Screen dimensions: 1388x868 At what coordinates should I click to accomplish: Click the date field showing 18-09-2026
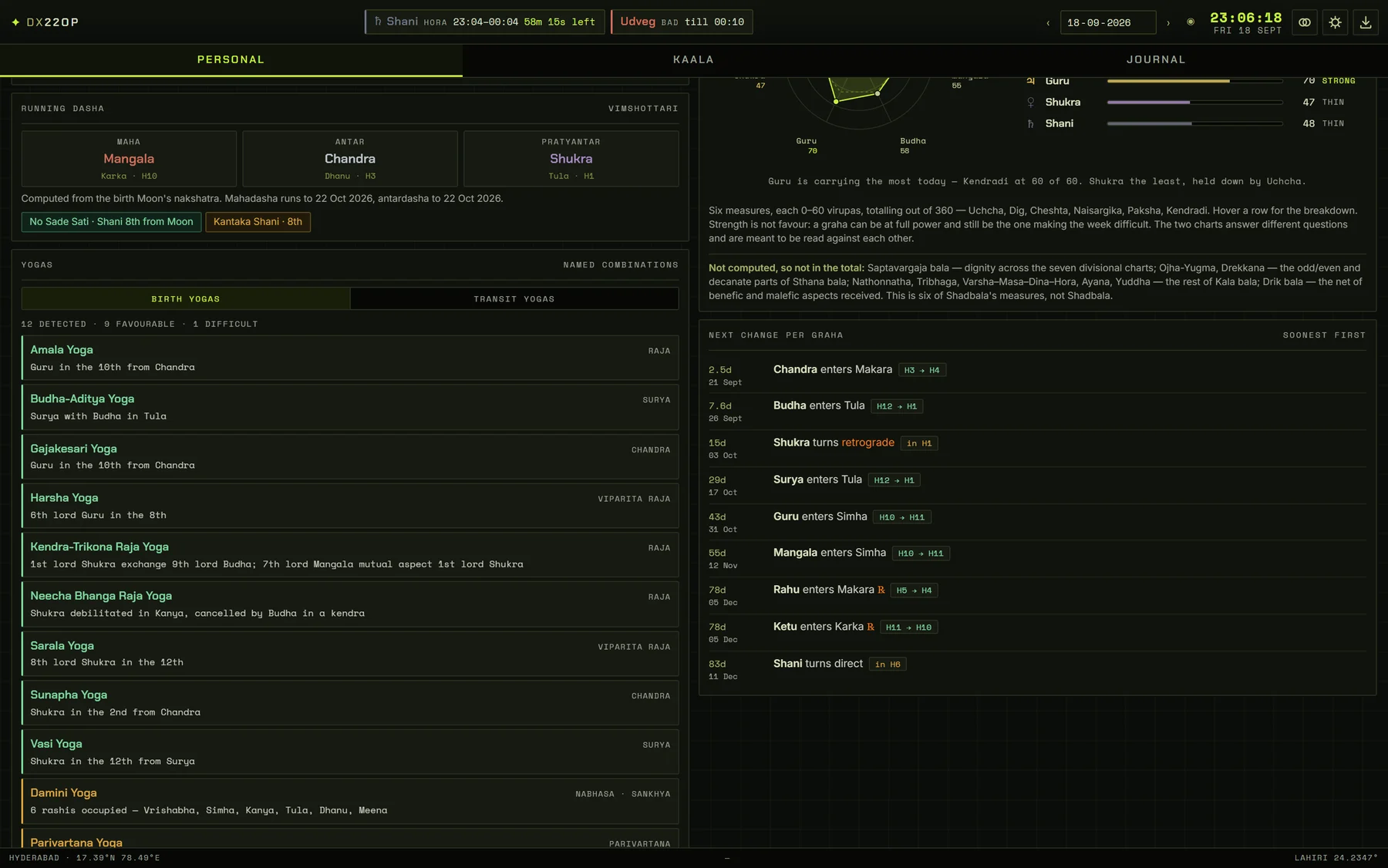tap(1108, 23)
